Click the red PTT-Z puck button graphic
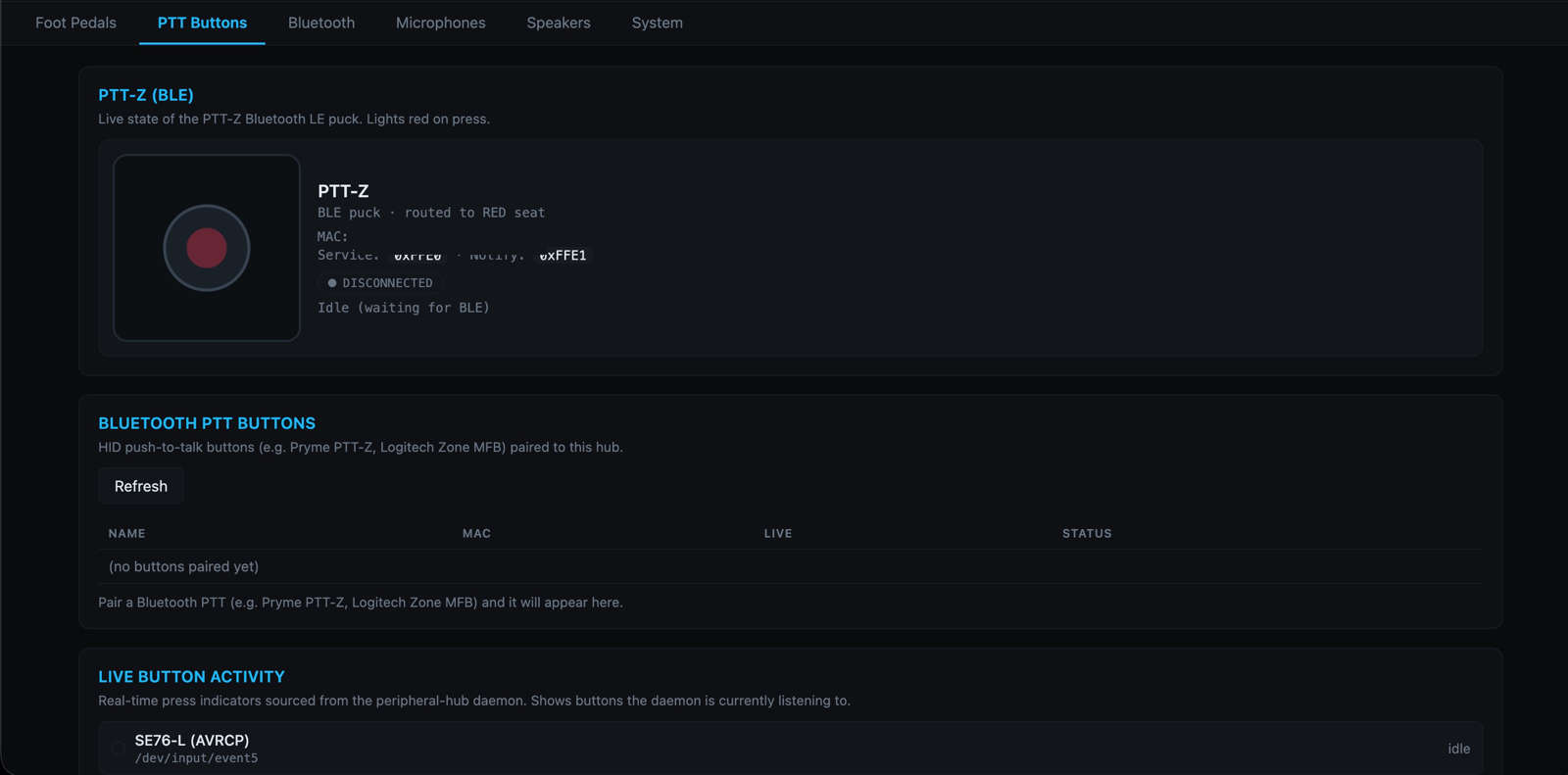 pyautogui.click(x=207, y=248)
